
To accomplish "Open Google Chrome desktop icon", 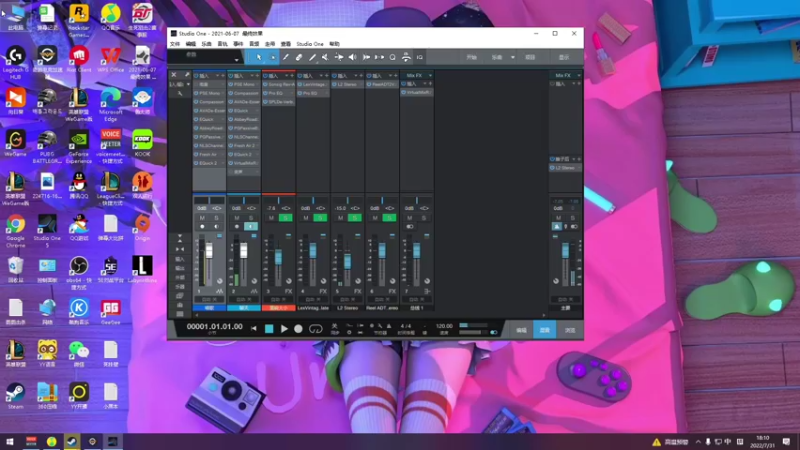I will (15, 229).
